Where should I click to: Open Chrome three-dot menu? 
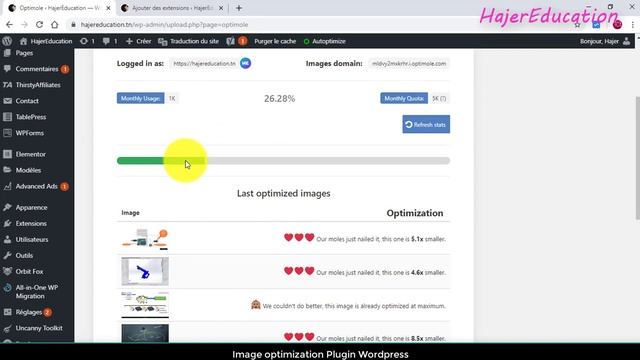(632, 25)
